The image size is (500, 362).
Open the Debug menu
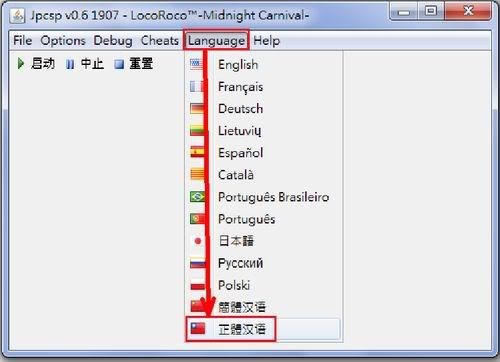pos(113,41)
